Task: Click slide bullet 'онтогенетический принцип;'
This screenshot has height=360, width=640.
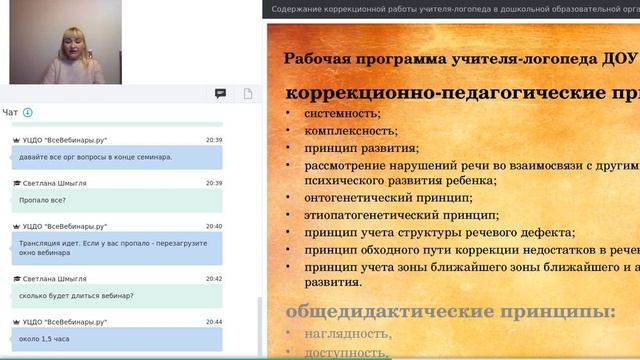Action: coord(388,198)
